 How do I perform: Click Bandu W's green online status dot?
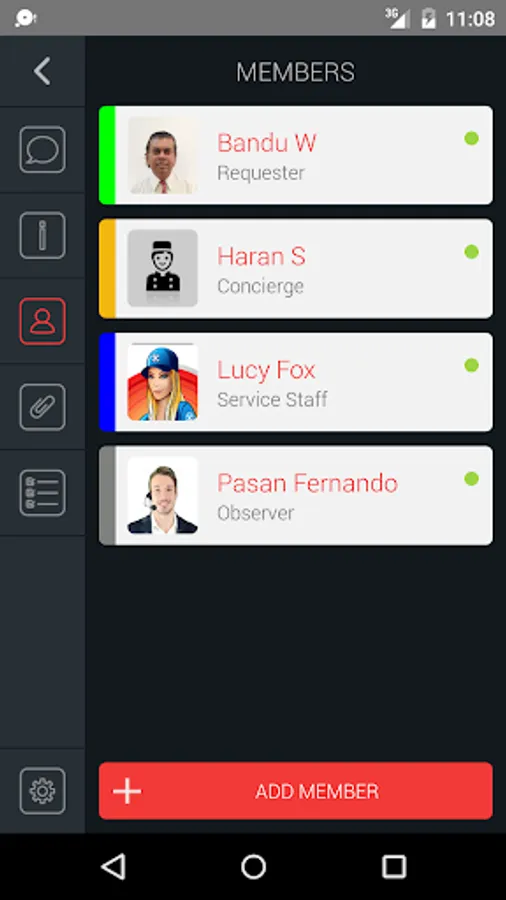click(x=472, y=138)
